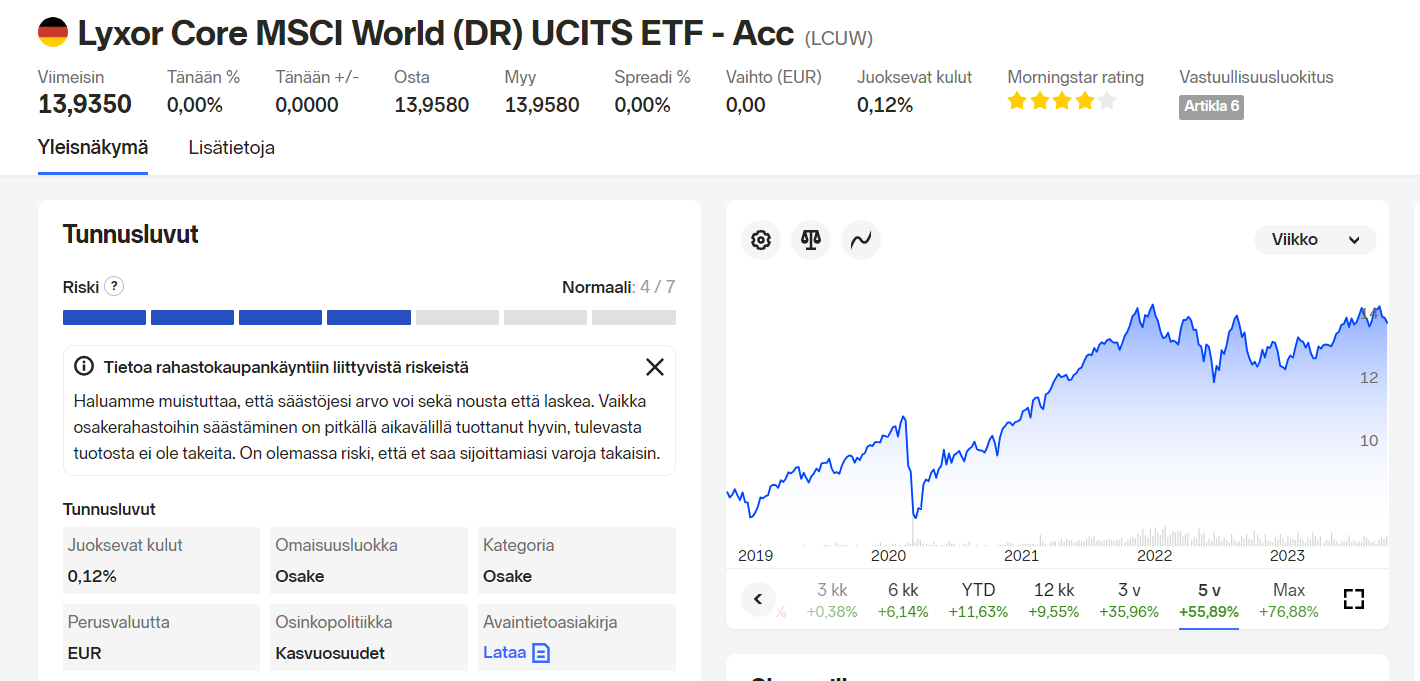1420x681 pixels.
Task: Click the 2019 label on chart axis
Action: pyautogui.click(x=756, y=556)
